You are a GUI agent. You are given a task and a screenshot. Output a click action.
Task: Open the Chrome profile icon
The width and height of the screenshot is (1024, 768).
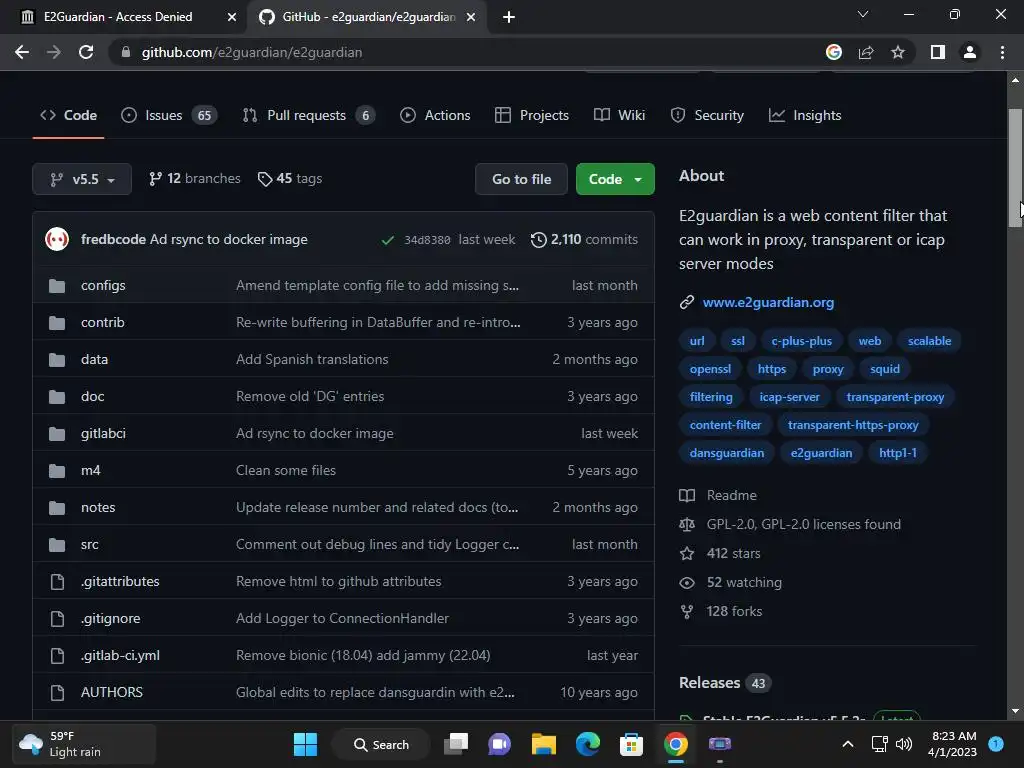pos(970,52)
